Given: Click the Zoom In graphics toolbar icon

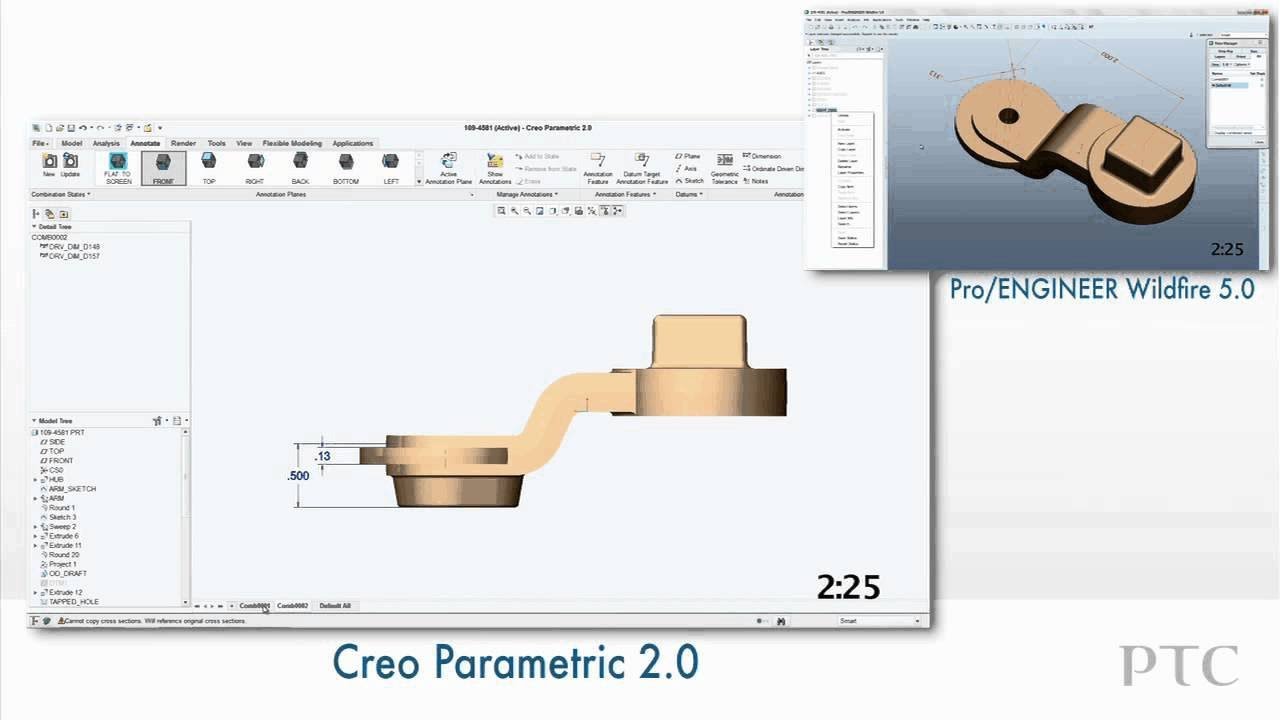Looking at the screenshot, I should pyautogui.click(x=515, y=211).
